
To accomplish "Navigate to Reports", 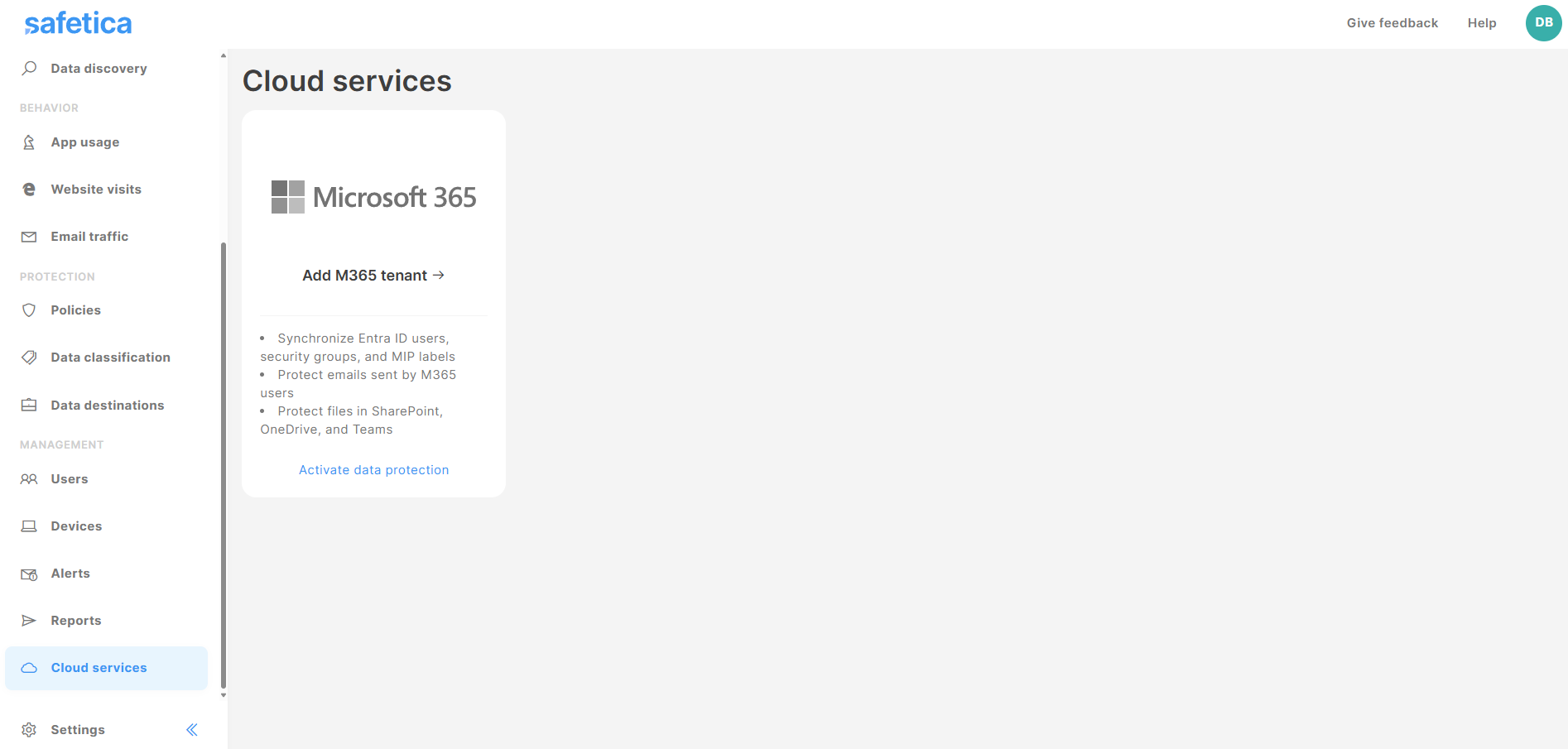I will pyautogui.click(x=76, y=621).
